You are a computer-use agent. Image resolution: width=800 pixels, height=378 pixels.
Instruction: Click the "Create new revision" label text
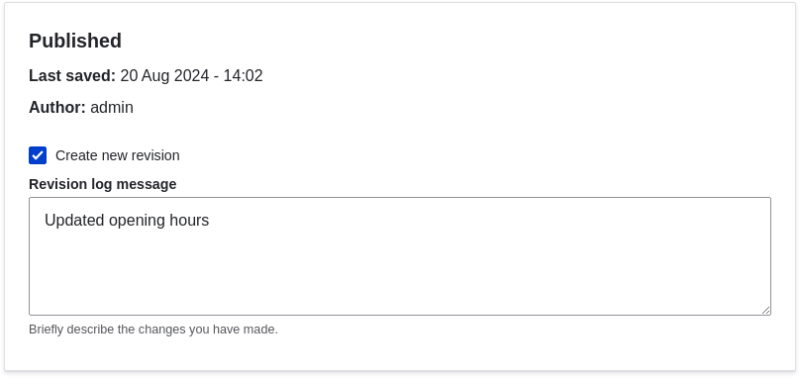tap(117, 156)
